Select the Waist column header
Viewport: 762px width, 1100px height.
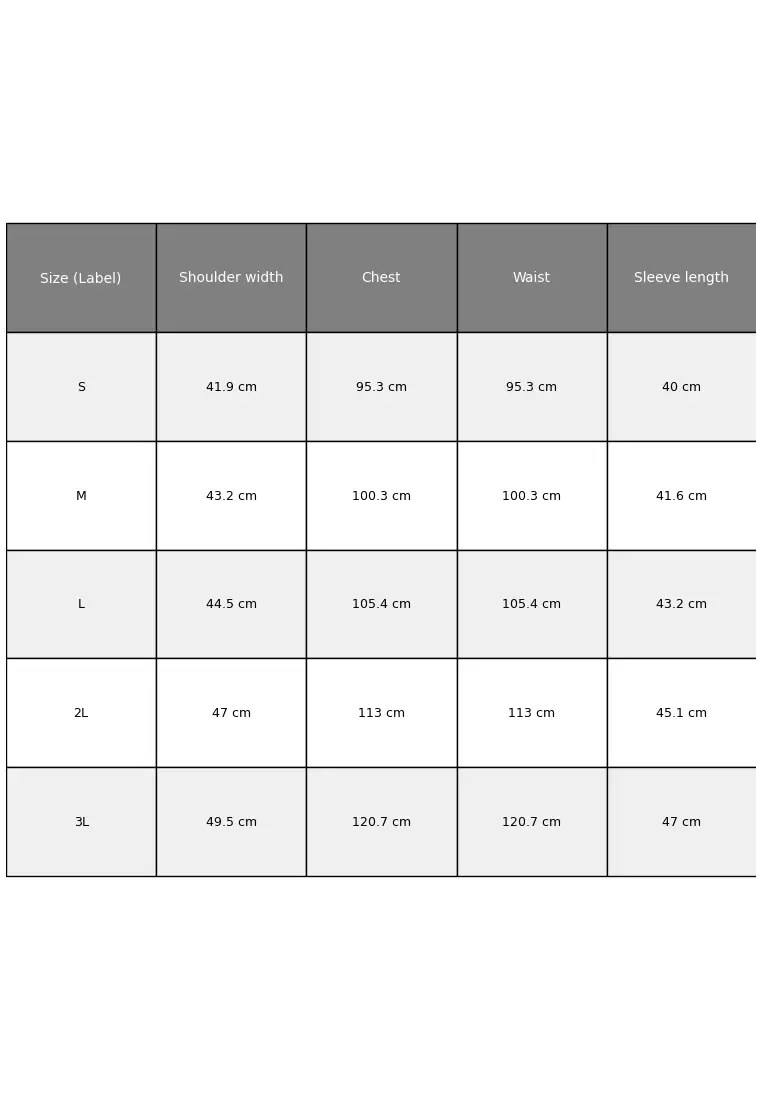(x=531, y=278)
